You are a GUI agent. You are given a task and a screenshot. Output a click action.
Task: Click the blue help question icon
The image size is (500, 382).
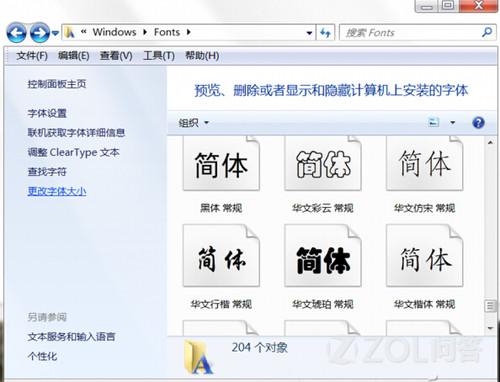click(x=478, y=123)
